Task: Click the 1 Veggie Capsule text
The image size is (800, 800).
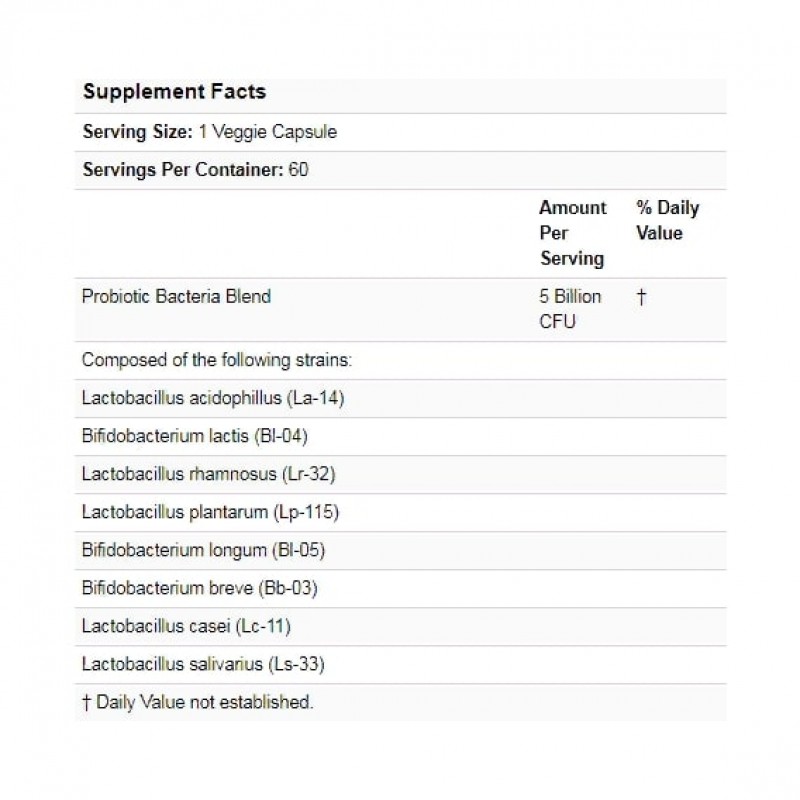Action: click(267, 132)
